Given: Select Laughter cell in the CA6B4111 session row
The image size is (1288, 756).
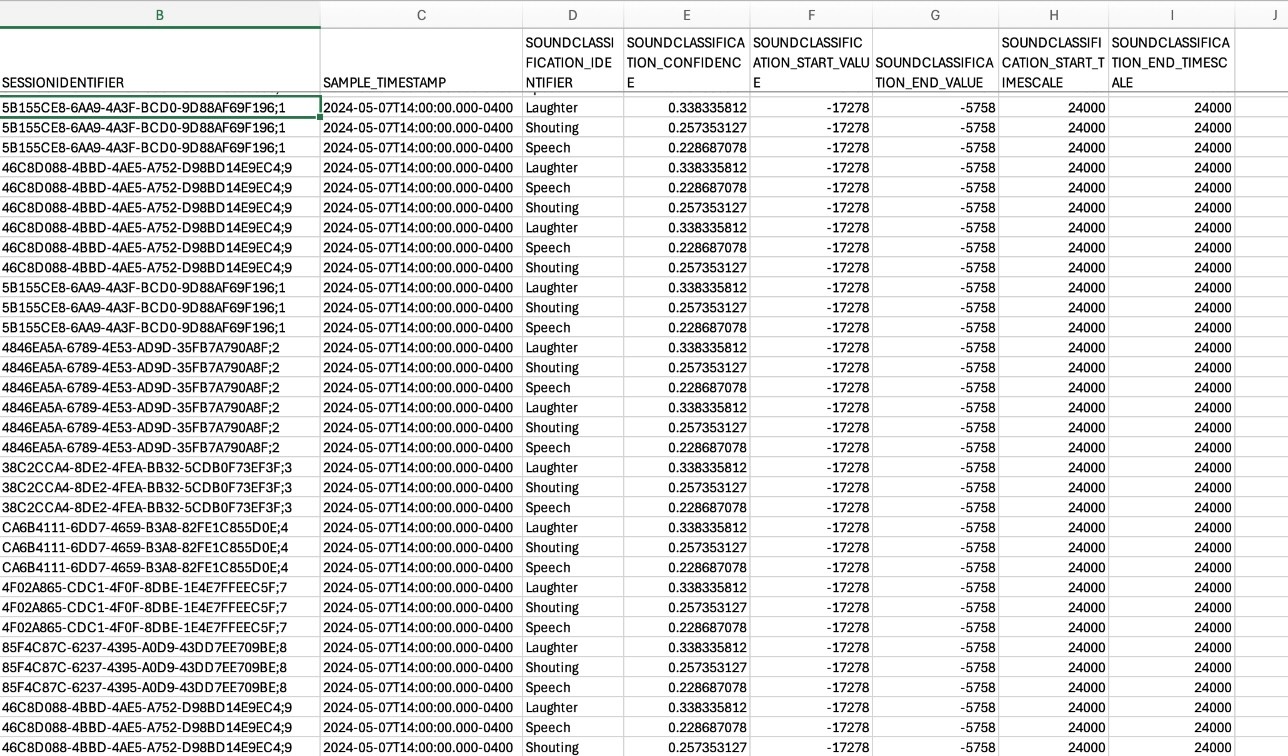Looking at the screenshot, I should click(x=573, y=527).
